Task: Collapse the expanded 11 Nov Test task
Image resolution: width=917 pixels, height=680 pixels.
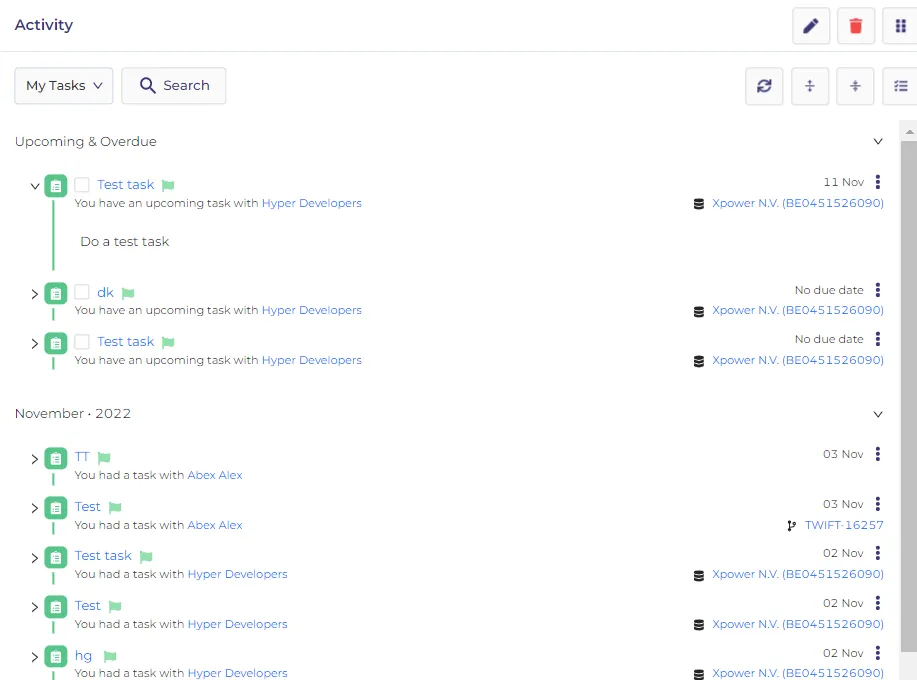Action: click(x=35, y=187)
